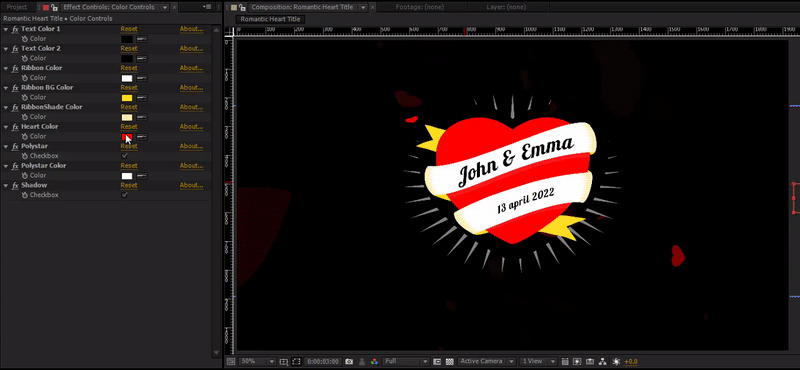
Task: Reset the Polystar effect
Action: click(129, 146)
